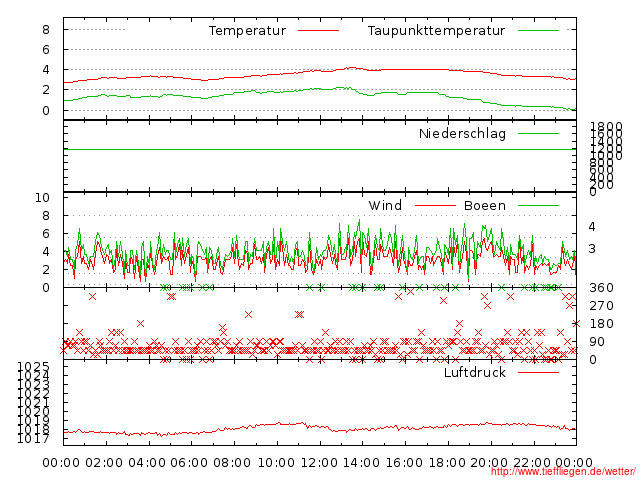The image size is (640, 480).
Task: Click the 08:00 time axis label
Action: (x=232, y=462)
